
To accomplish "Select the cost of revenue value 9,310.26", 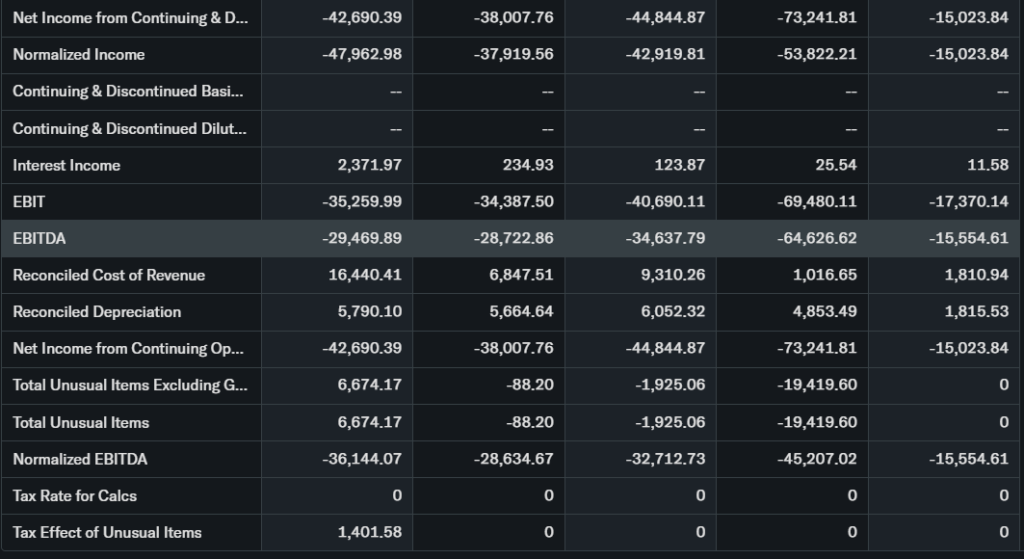I will point(671,275).
